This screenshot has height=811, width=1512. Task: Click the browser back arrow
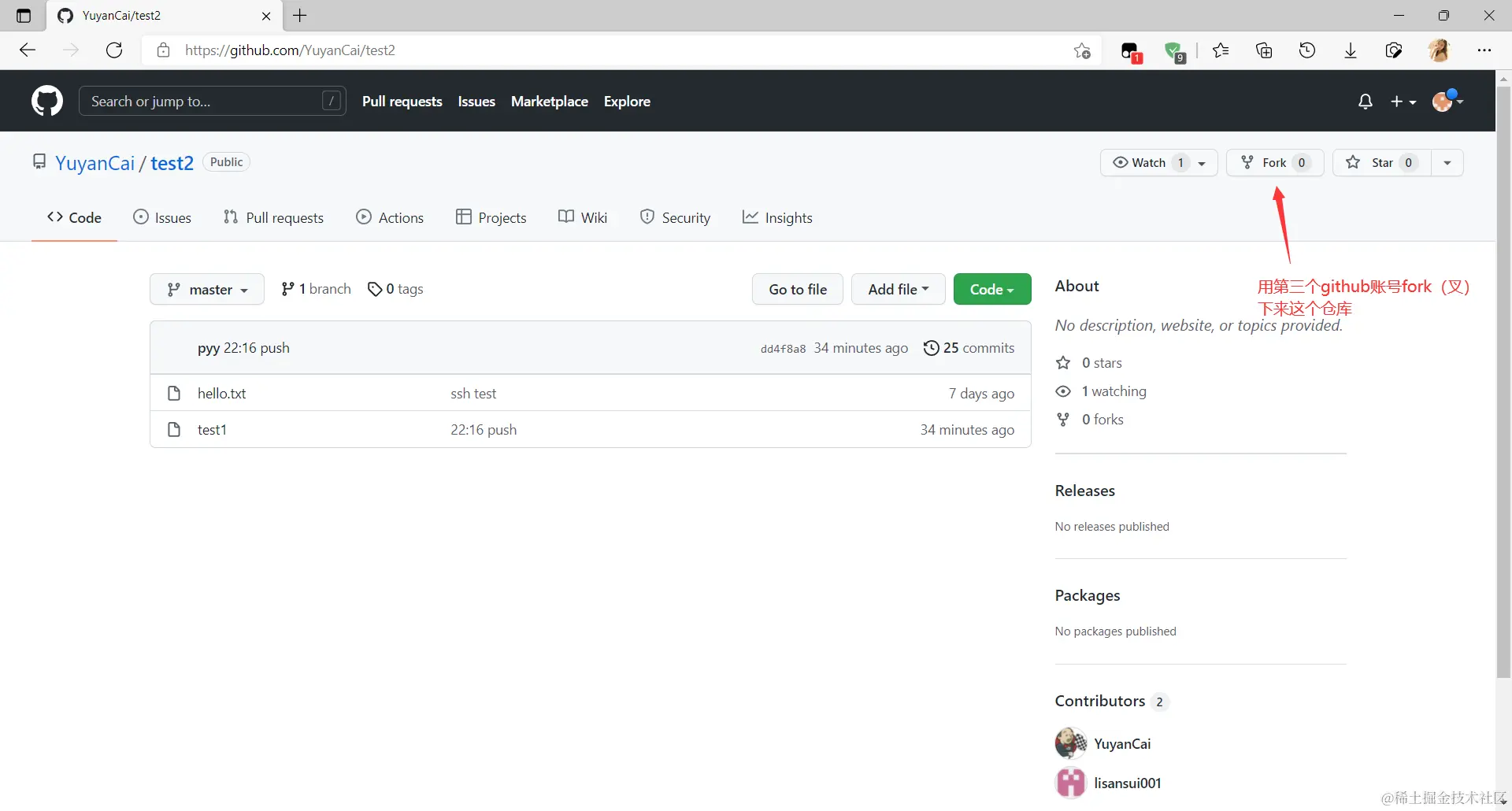pos(28,50)
